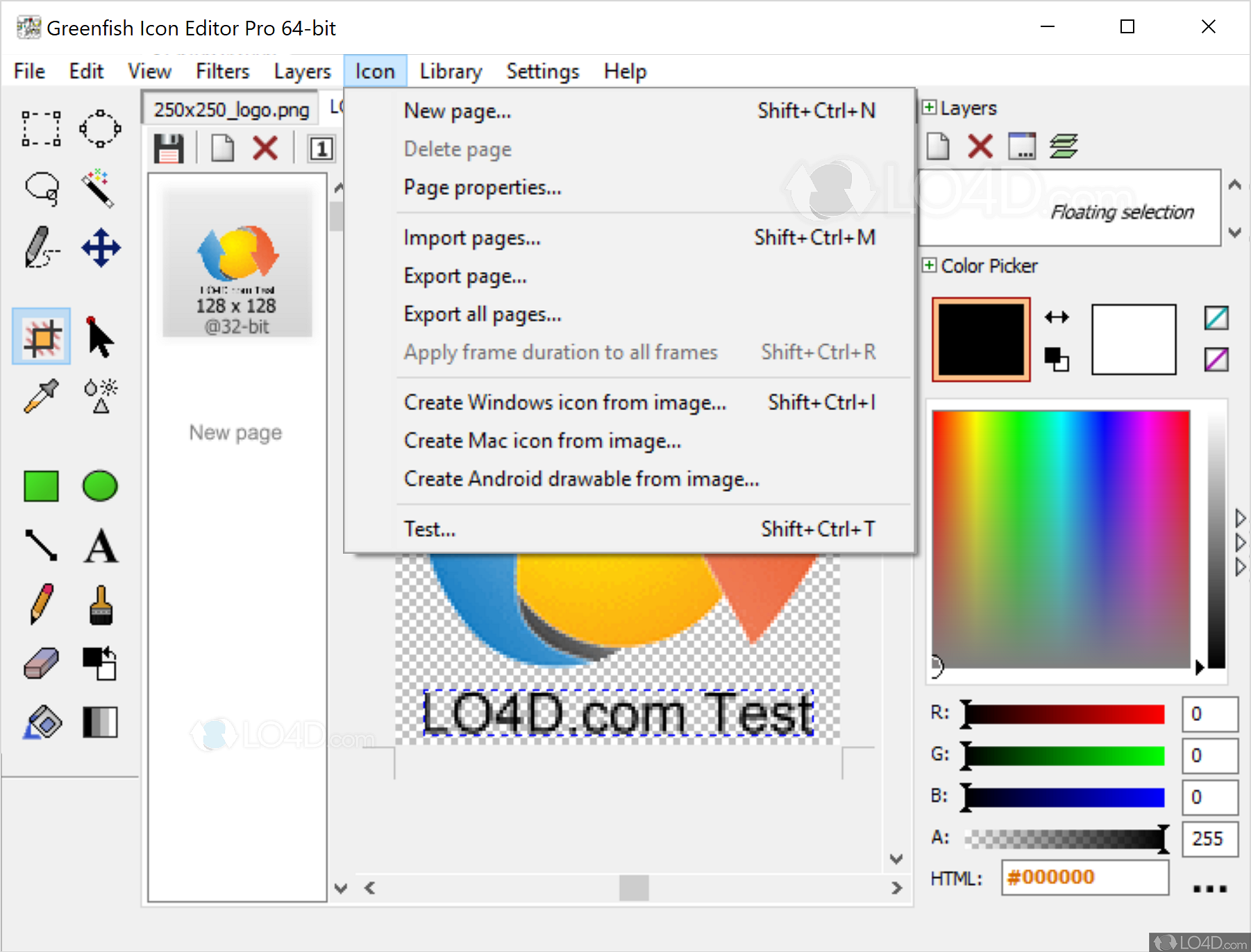The height and width of the screenshot is (952, 1251).
Task: Choose Export all pages from Icon menu
Action: click(482, 314)
